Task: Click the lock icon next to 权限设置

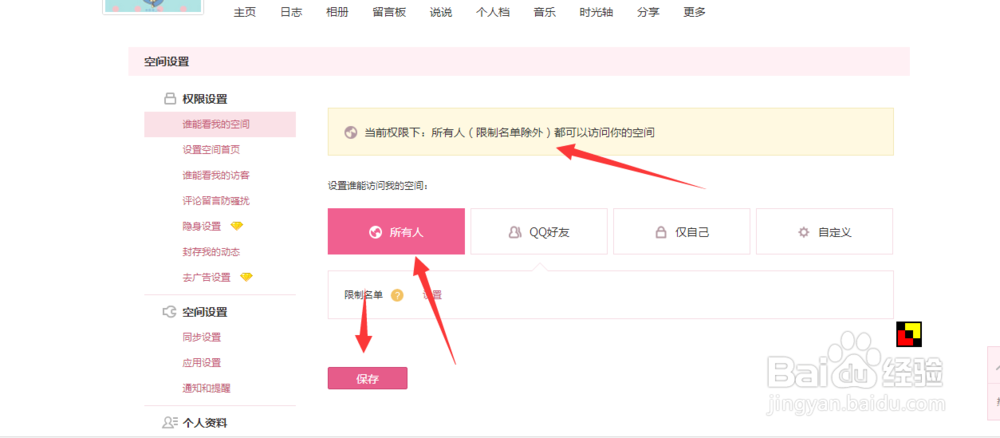Action: [x=170, y=99]
